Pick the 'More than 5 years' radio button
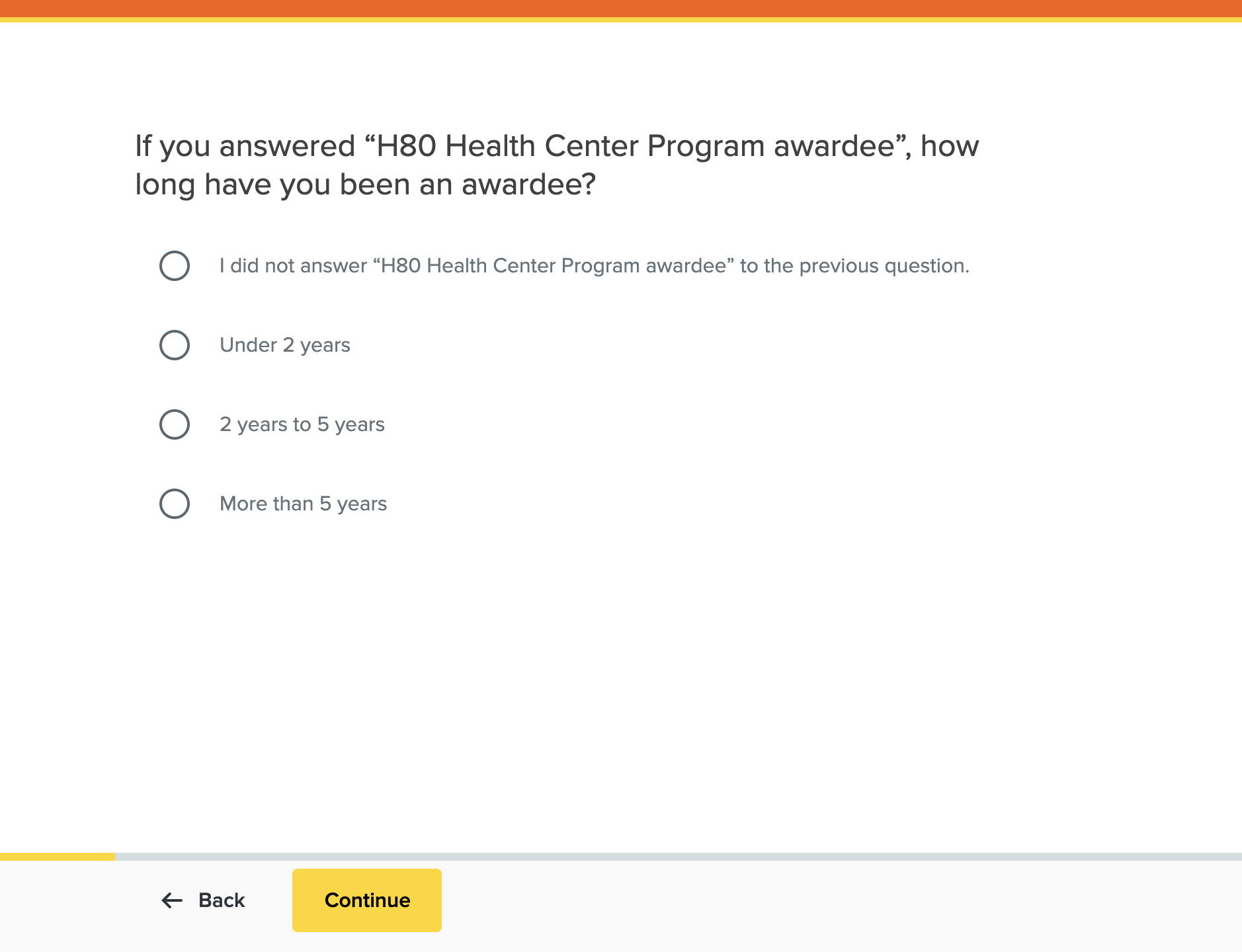Viewport: 1242px width, 952px height. coord(175,504)
